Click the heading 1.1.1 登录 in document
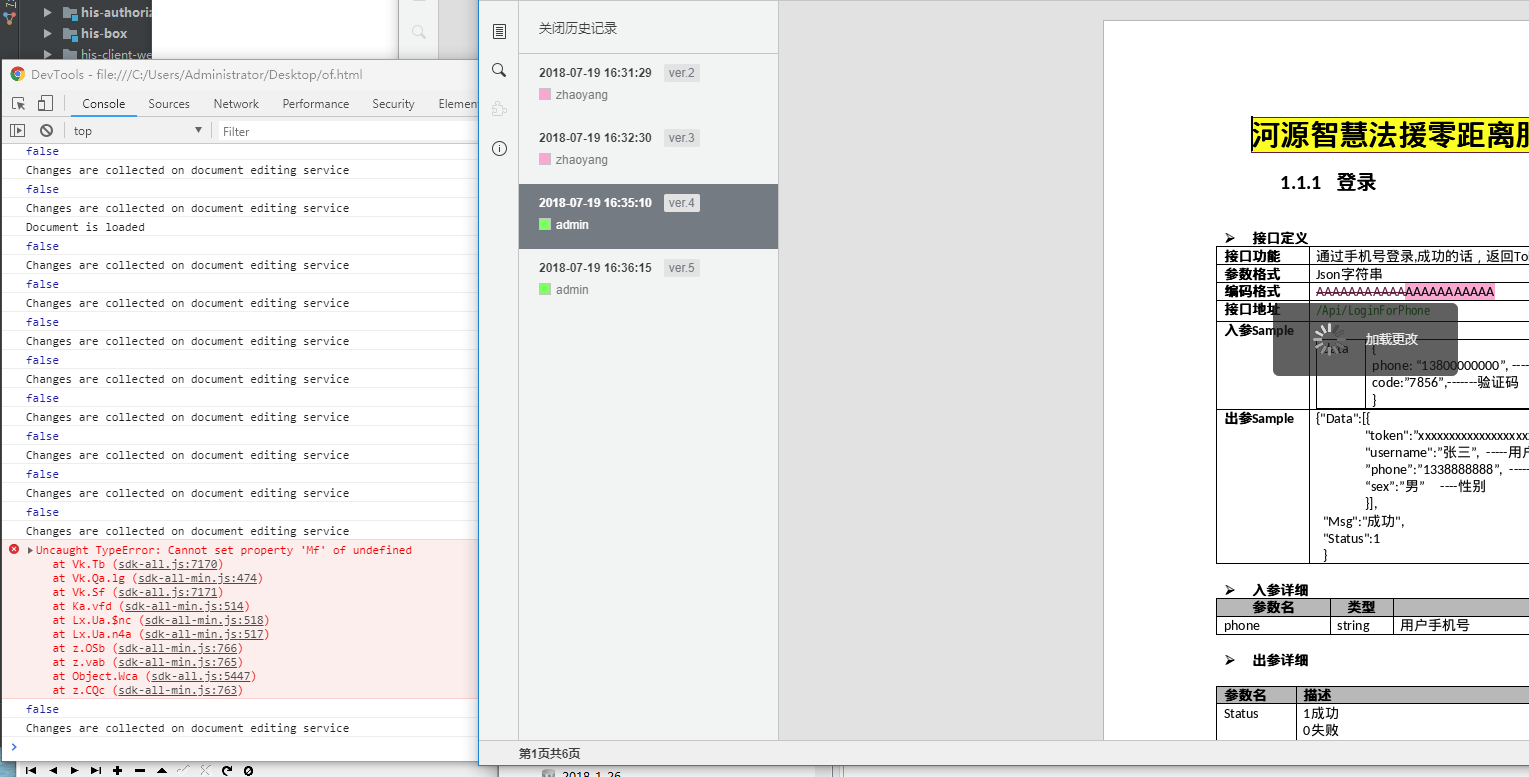This screenshot has width=1529, height=777. point(1328,183)
